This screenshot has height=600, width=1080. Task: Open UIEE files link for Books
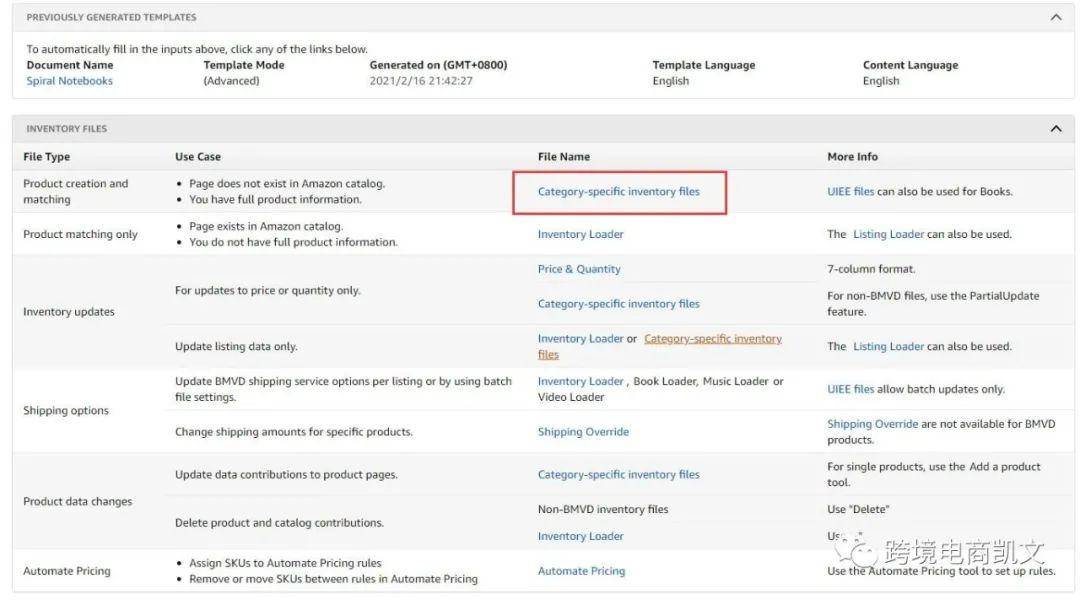(850, 192)
